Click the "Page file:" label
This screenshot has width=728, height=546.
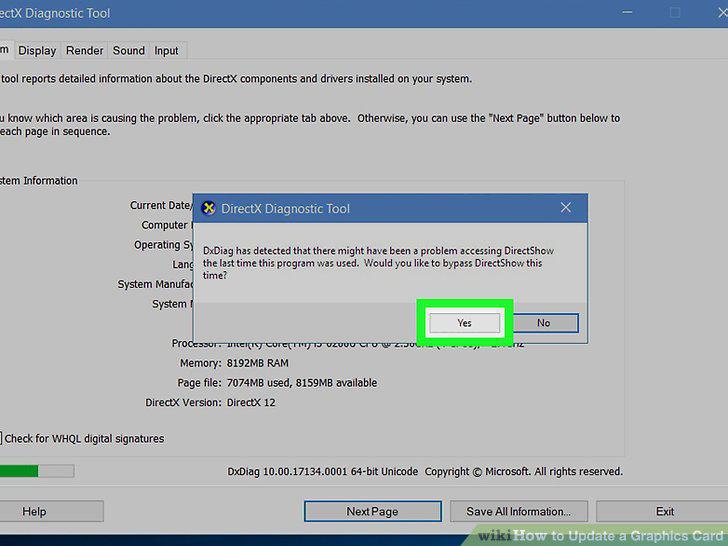point(199,383)
